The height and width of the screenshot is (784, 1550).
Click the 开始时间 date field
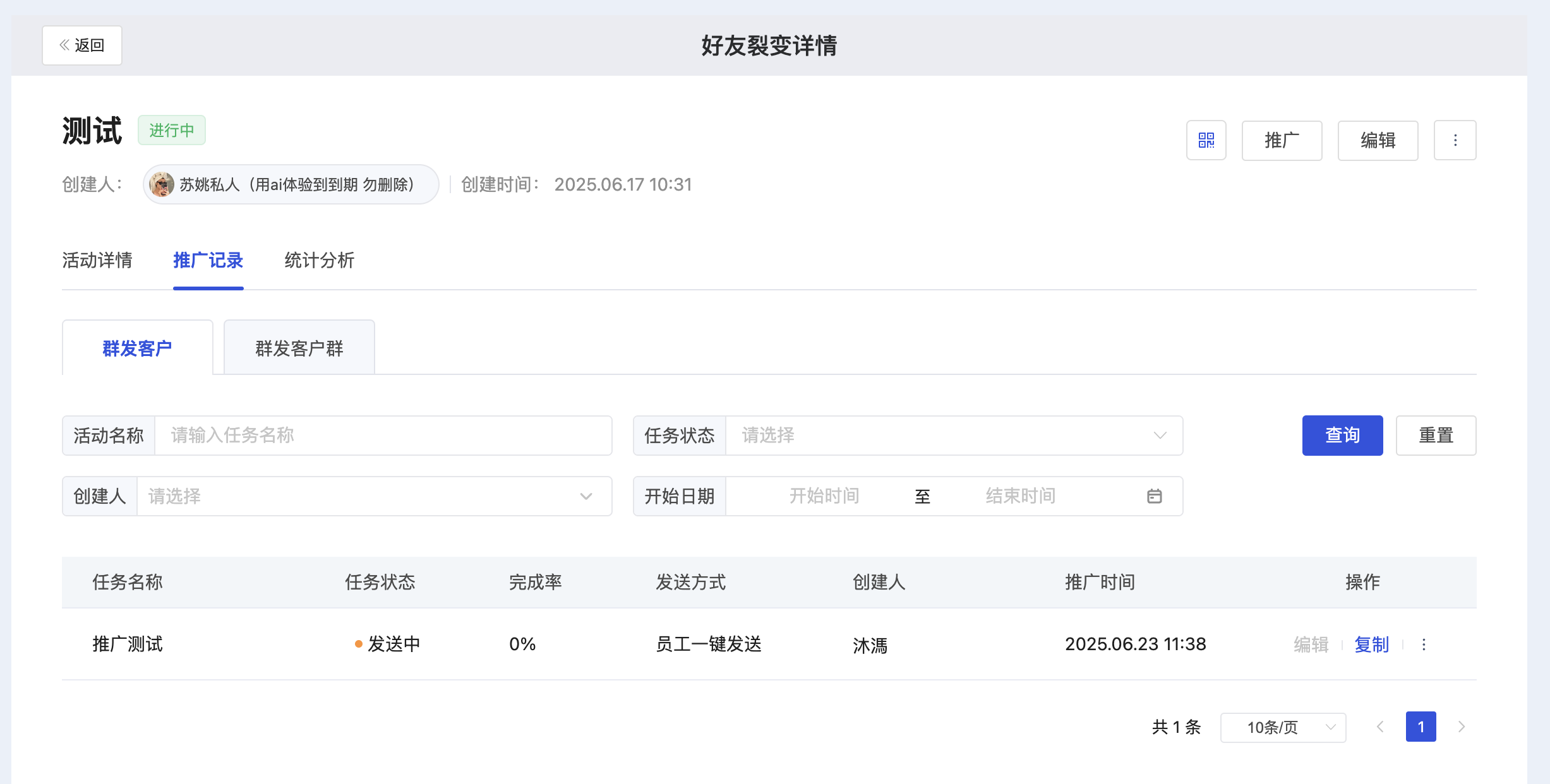pos(824,496)
